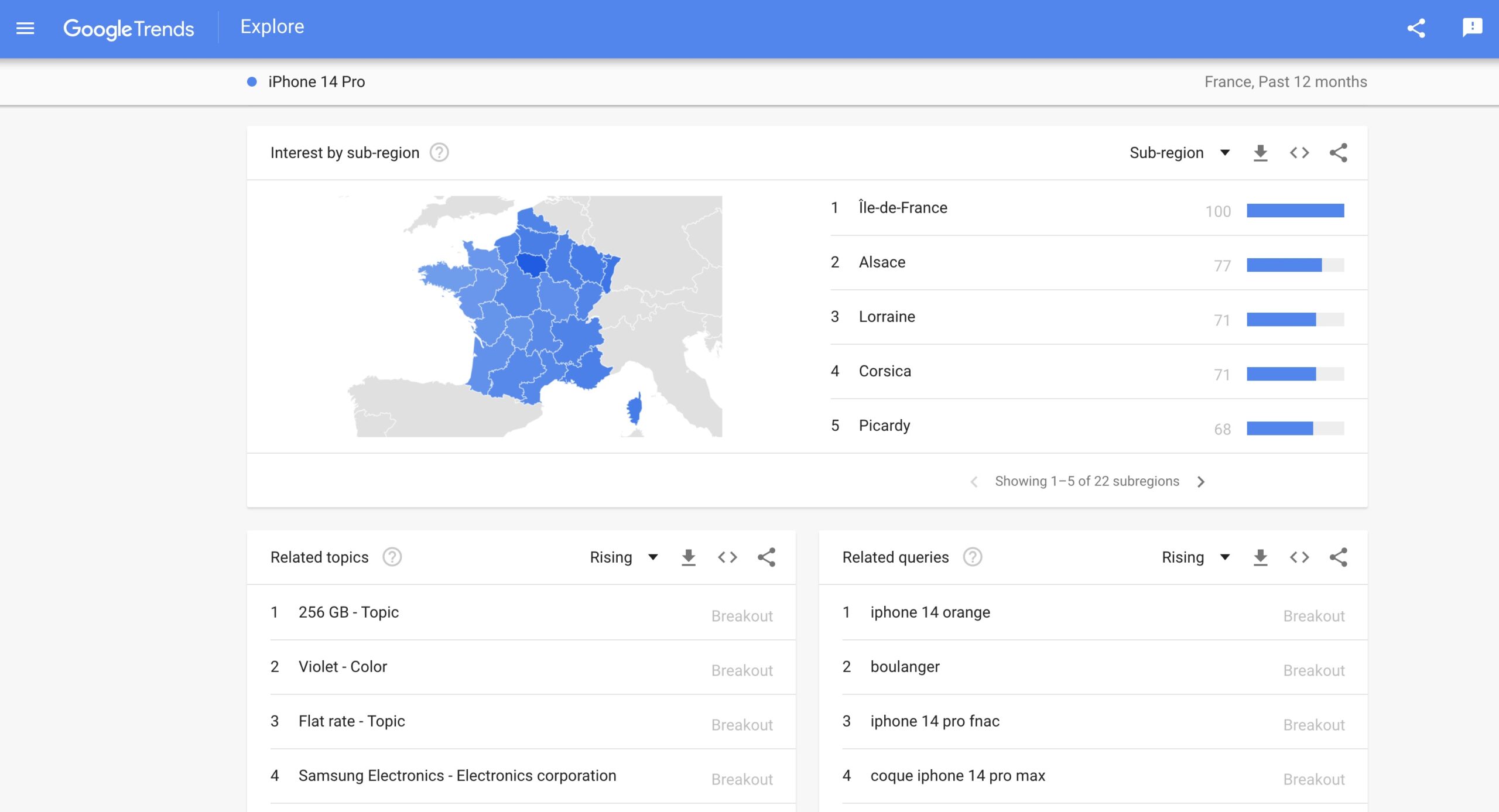Share the Related queries widget
This screenshot has width=1499, height=812.
(1339, 557)
